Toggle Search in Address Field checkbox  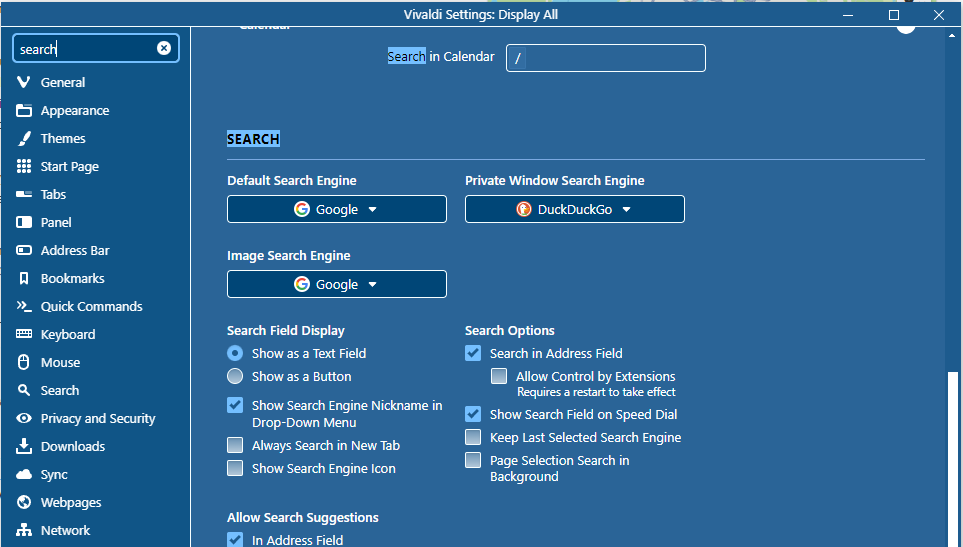point(473,353)
